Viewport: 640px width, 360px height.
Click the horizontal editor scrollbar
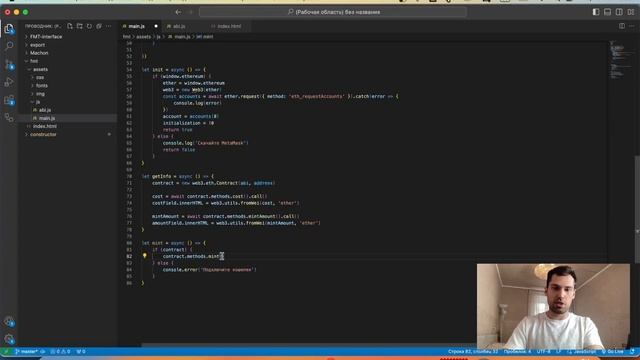(308, 345)
